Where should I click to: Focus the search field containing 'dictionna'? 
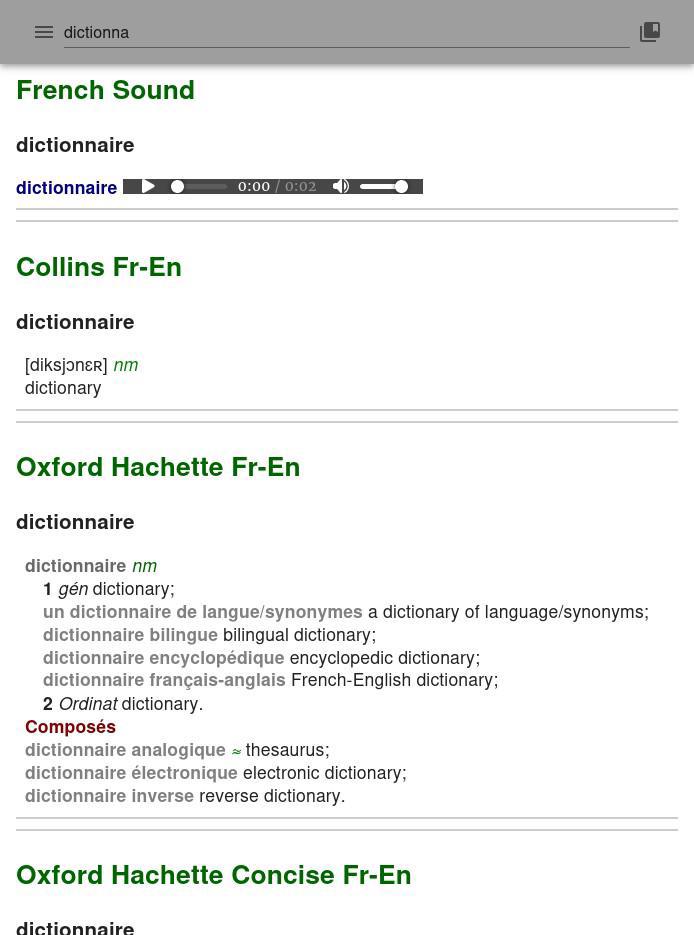pos(346,32)
